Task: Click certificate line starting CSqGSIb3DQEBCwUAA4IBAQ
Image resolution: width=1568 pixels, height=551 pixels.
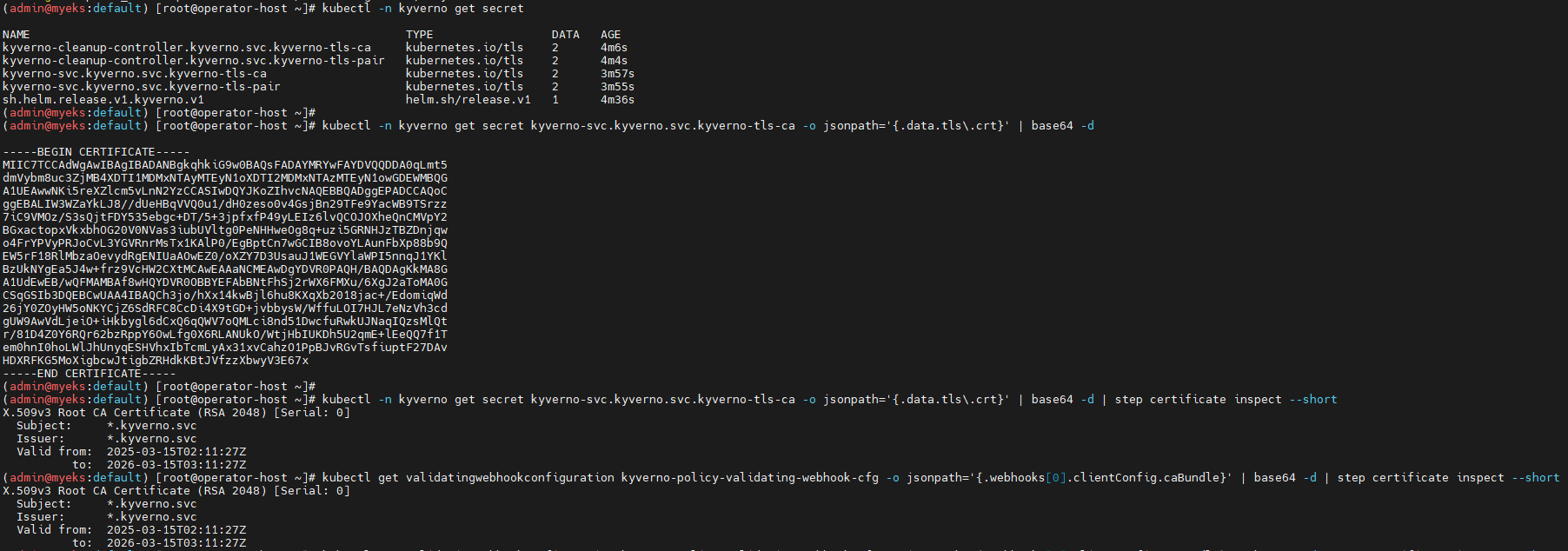Action: tap(225, 295)
